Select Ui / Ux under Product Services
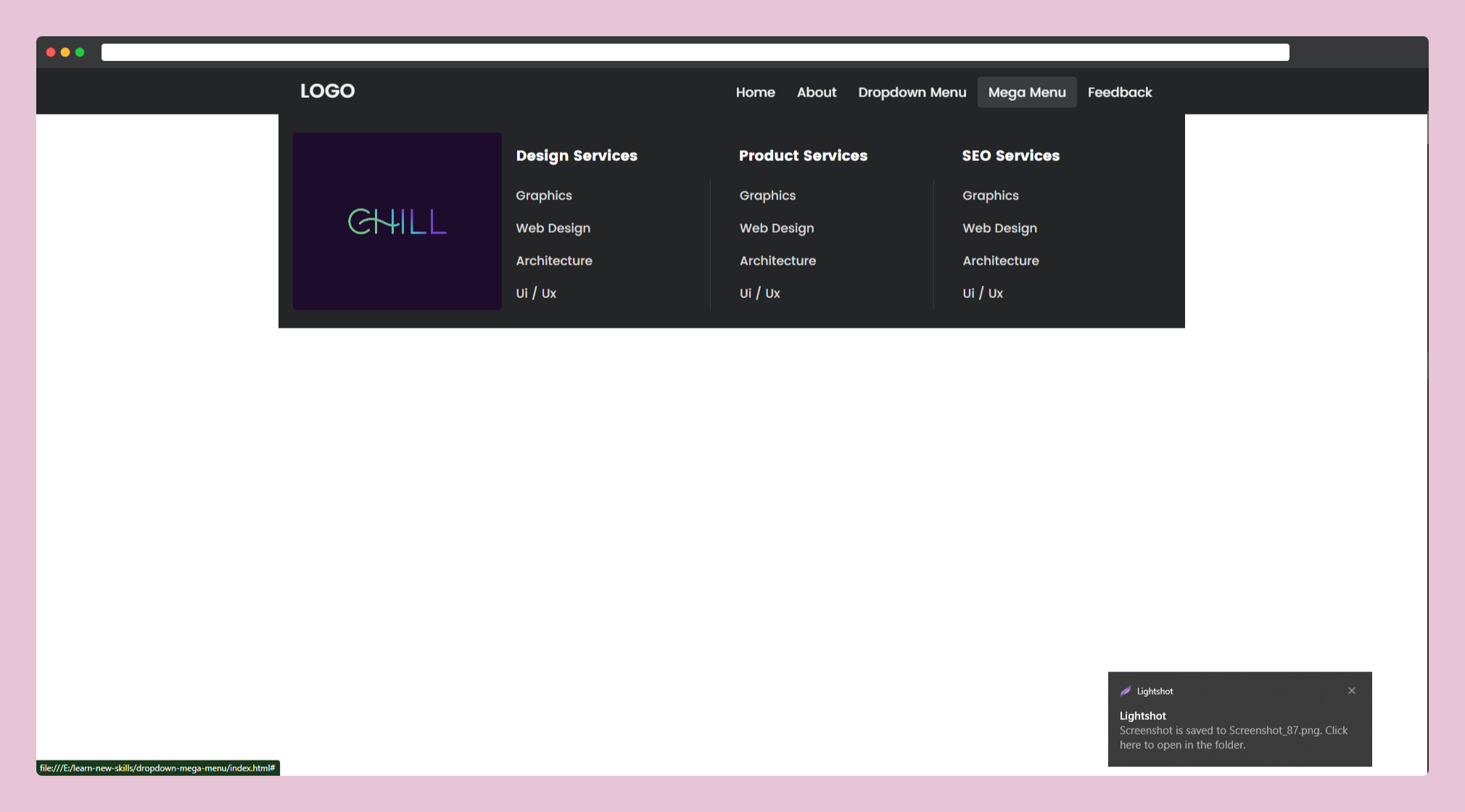1465x812 pixels. 759,294
